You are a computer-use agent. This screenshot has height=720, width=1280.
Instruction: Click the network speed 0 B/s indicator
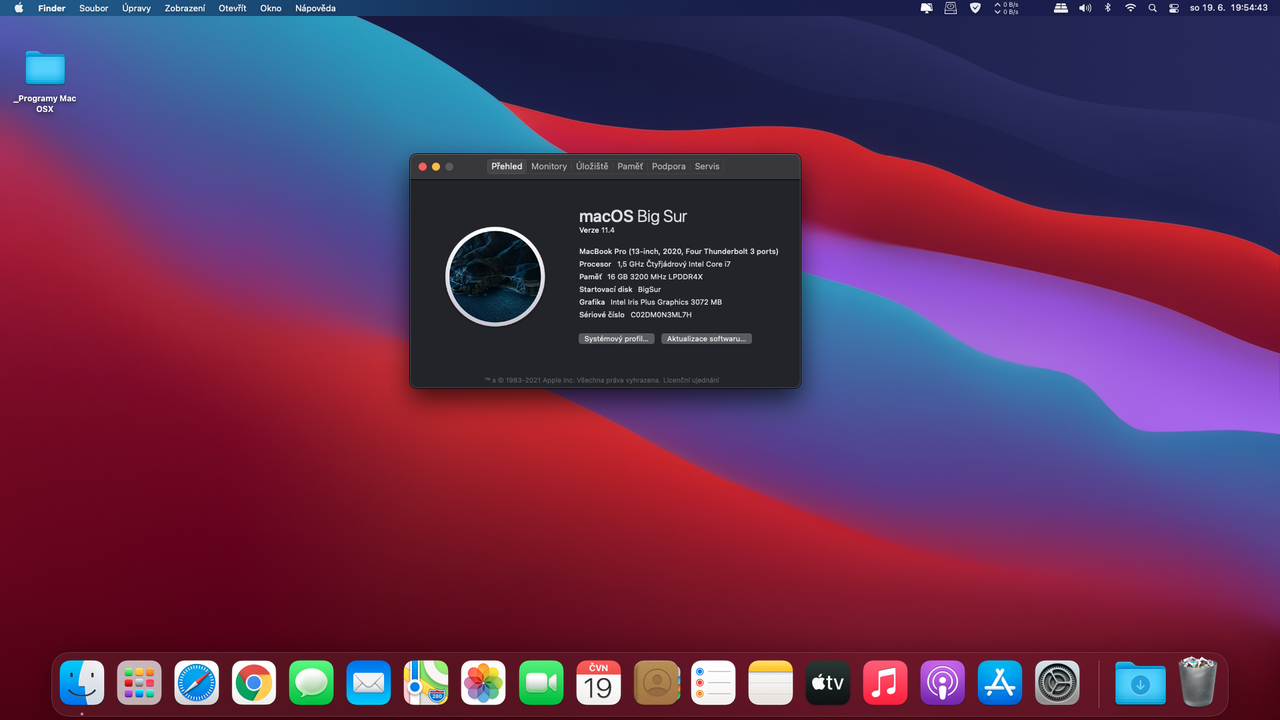tap(1006, 8)
